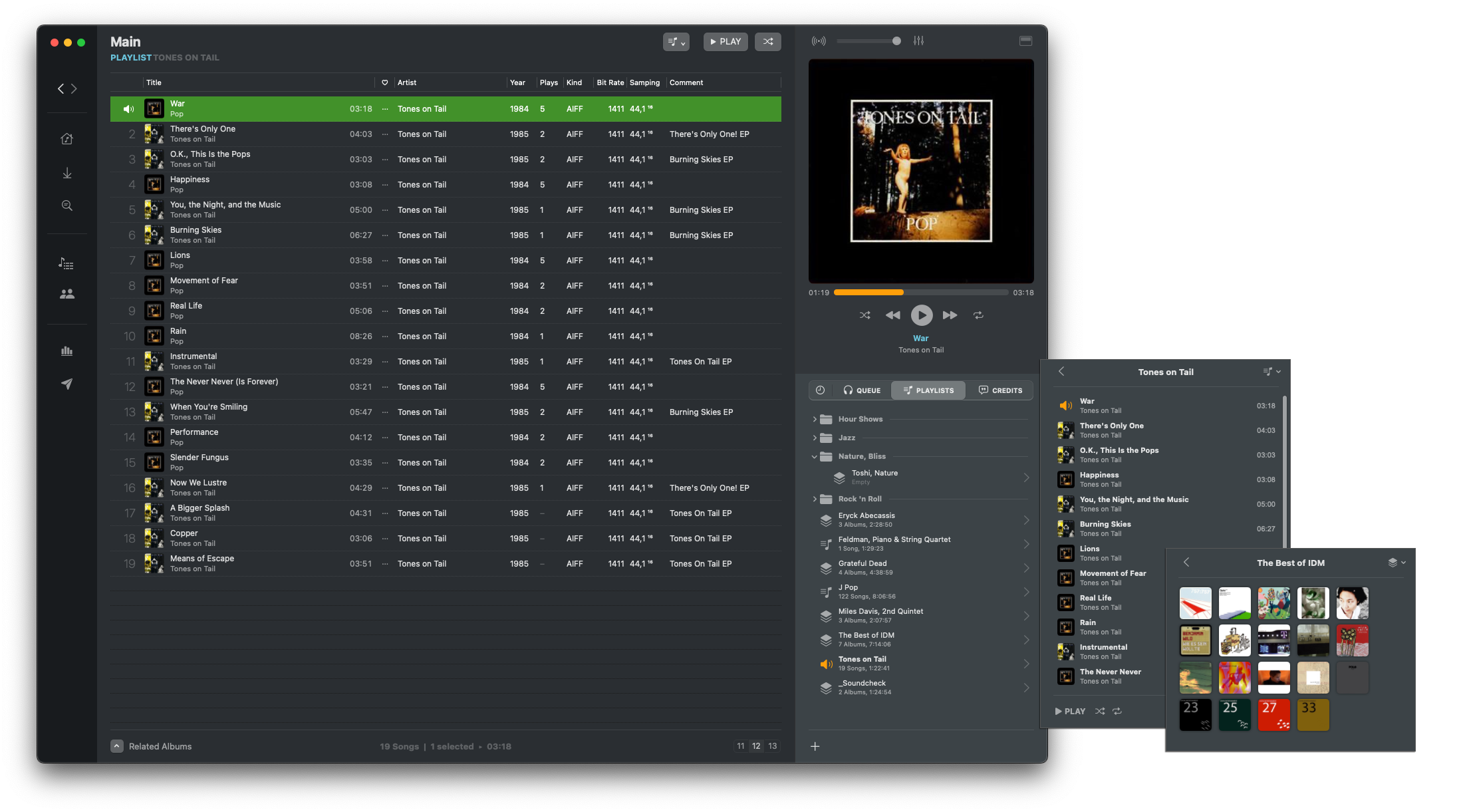
Task: Open the red album cover numbered 27
Action: point(1273,715)
